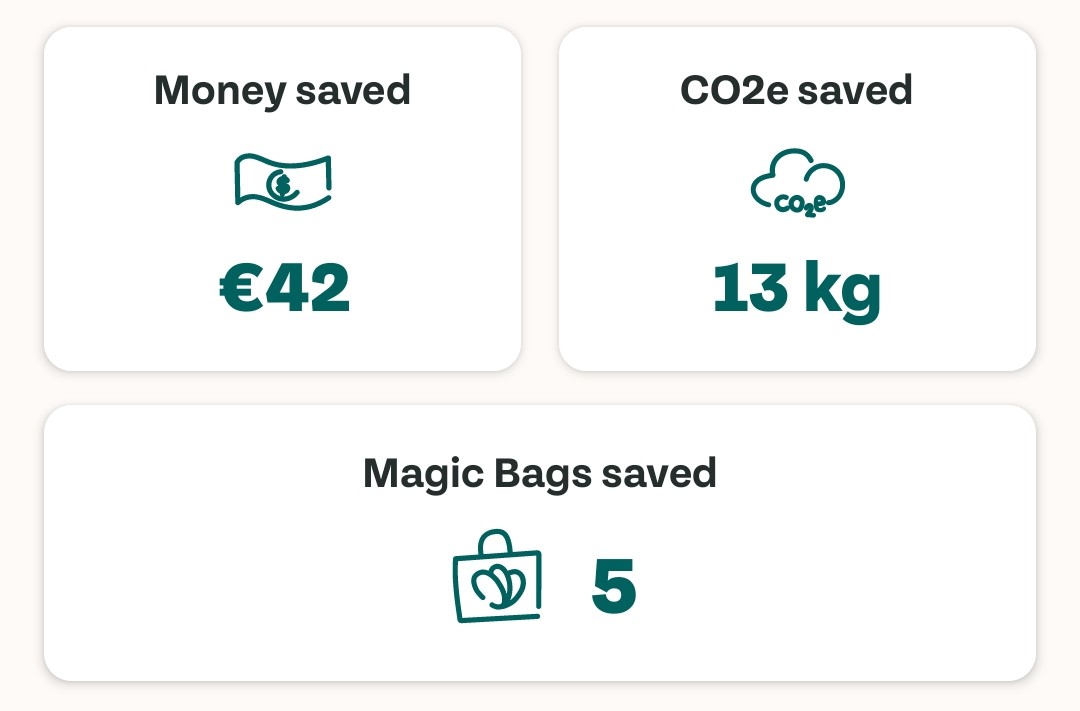Tap the Magic Bags count of 5

coord(614,586)
